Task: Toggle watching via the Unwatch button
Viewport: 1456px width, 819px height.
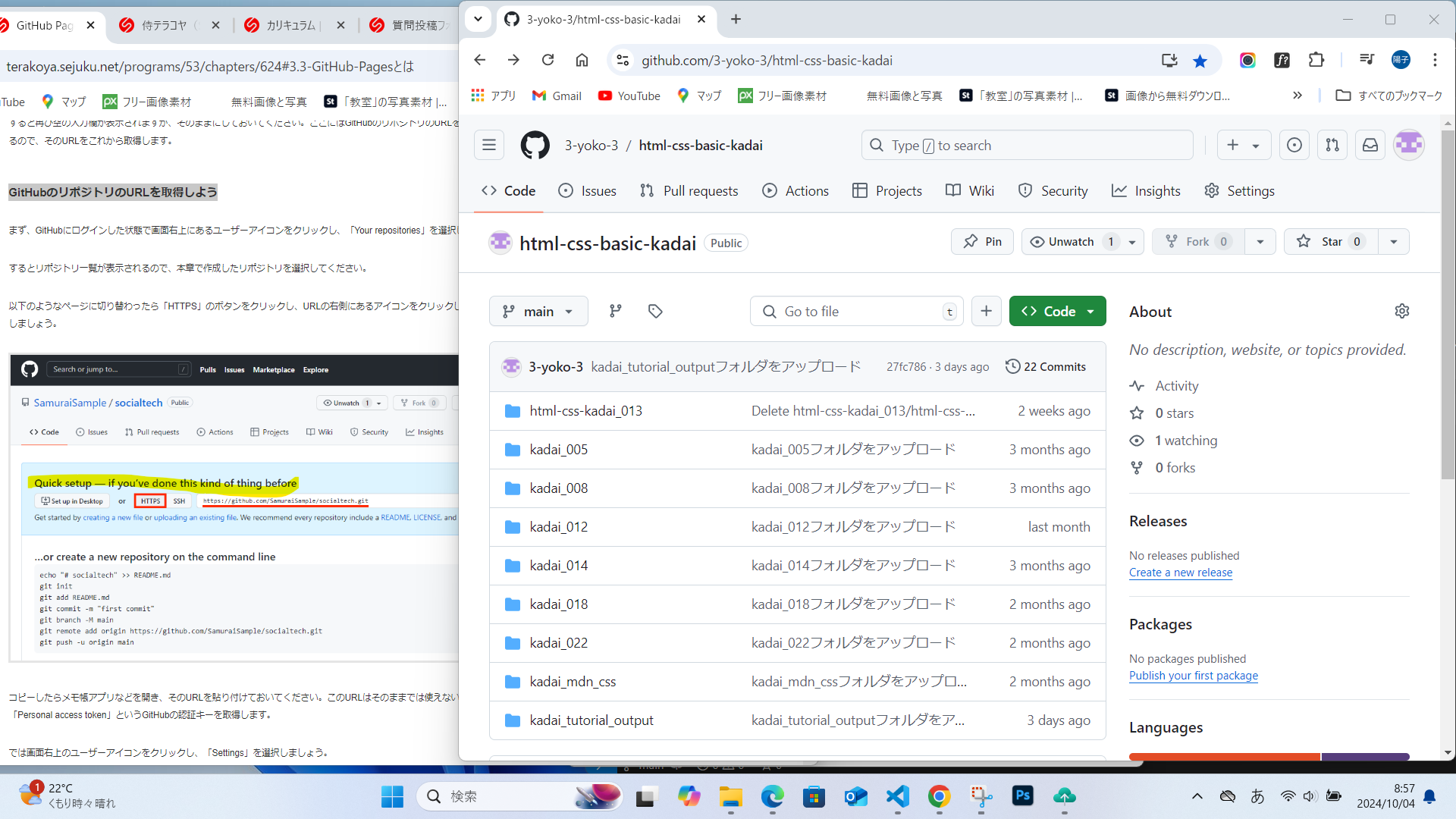Action: coord(1069,241)
